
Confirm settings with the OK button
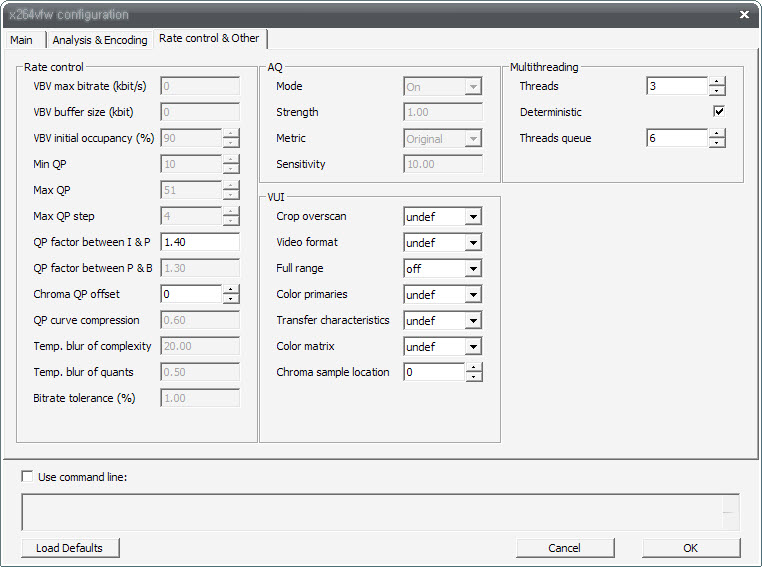pyautogui.click(x=691, y=548)
